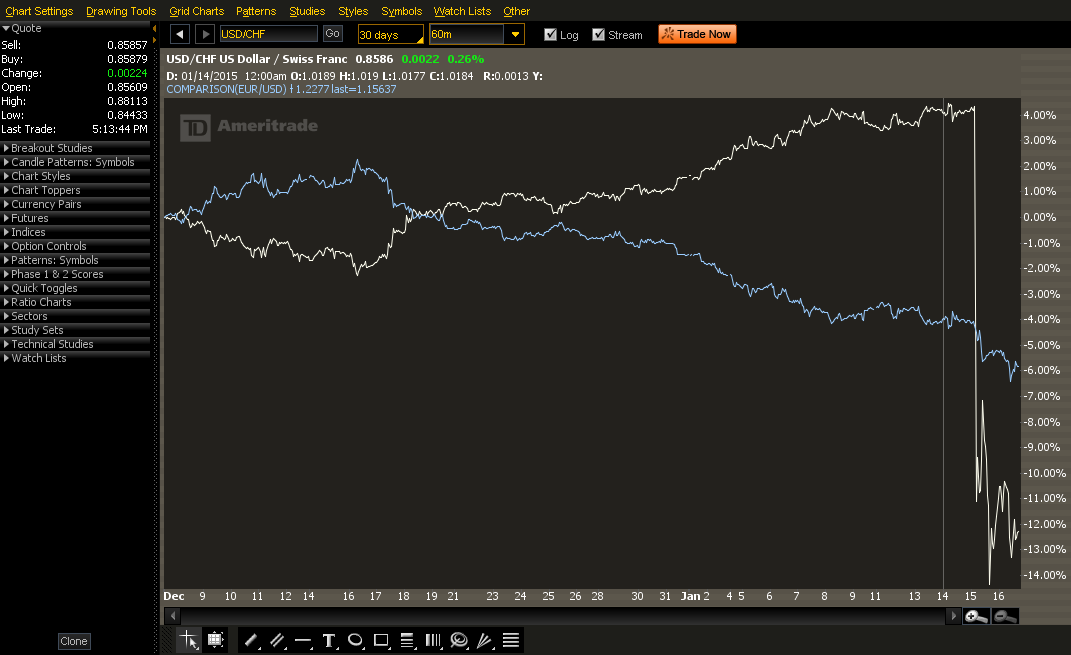Select the grid pan tool

pyautogui.click(x=216, y=640)
